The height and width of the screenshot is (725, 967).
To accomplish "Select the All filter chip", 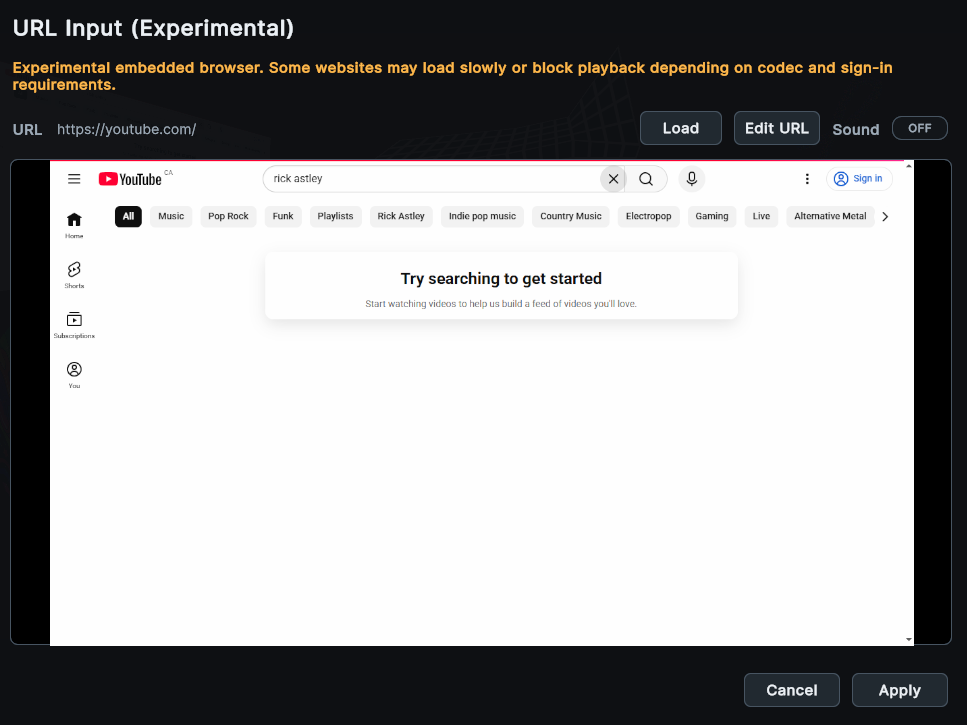I will [128, 216].
